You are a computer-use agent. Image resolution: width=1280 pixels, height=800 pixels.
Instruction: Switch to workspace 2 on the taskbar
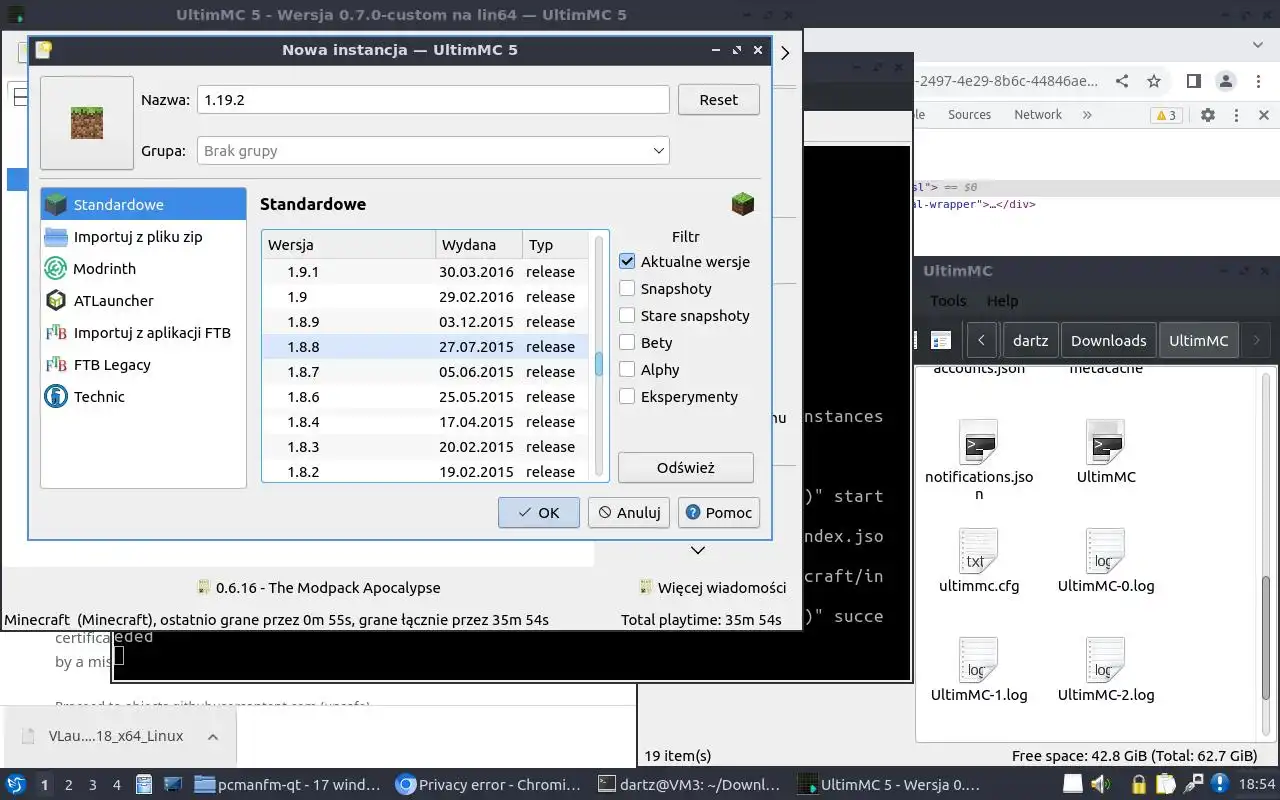tap(68, 785)
